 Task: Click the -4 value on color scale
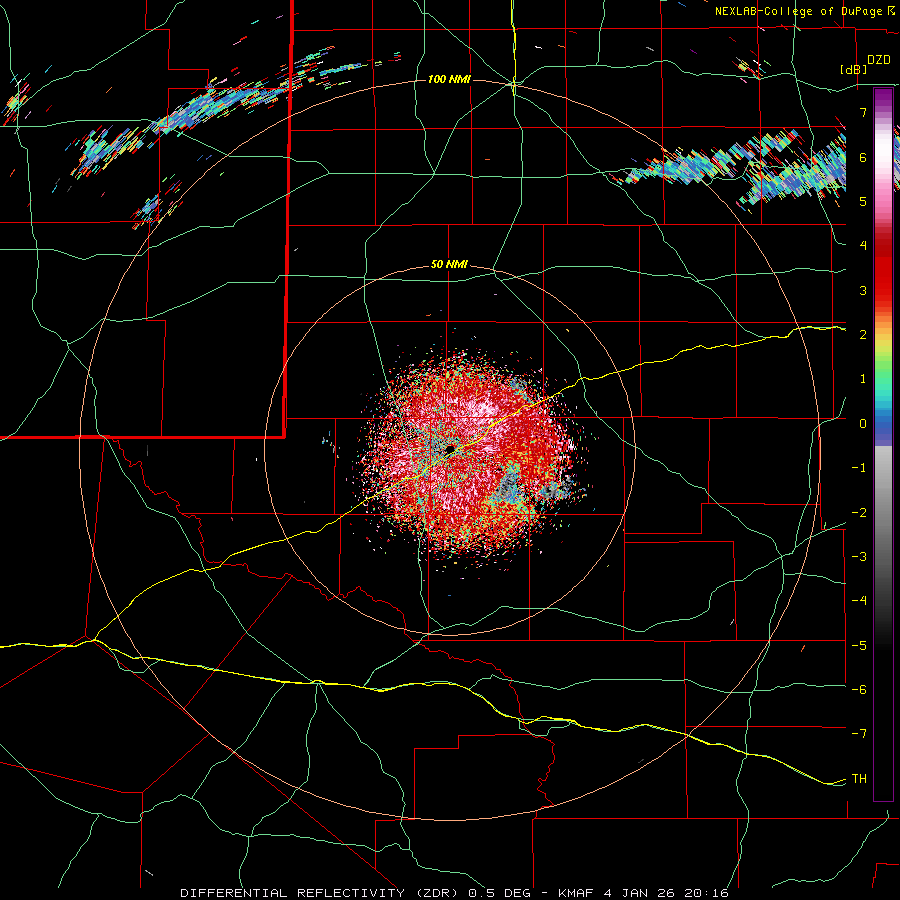tap(859, 601)
